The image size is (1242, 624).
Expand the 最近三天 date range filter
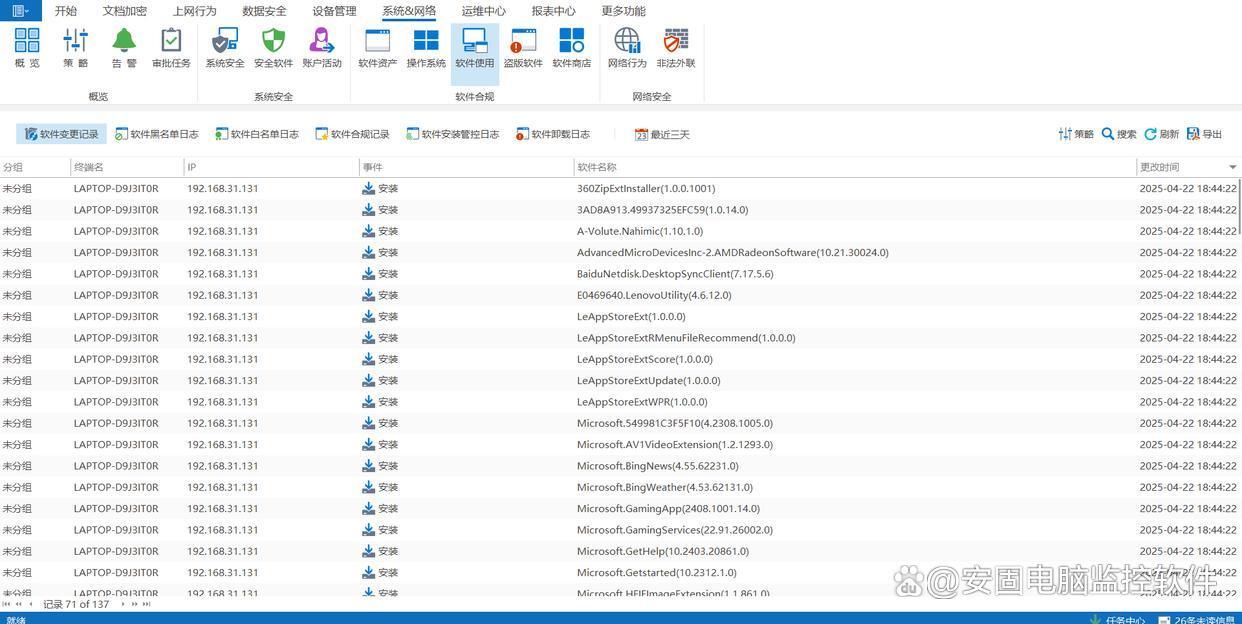point(662,134)
